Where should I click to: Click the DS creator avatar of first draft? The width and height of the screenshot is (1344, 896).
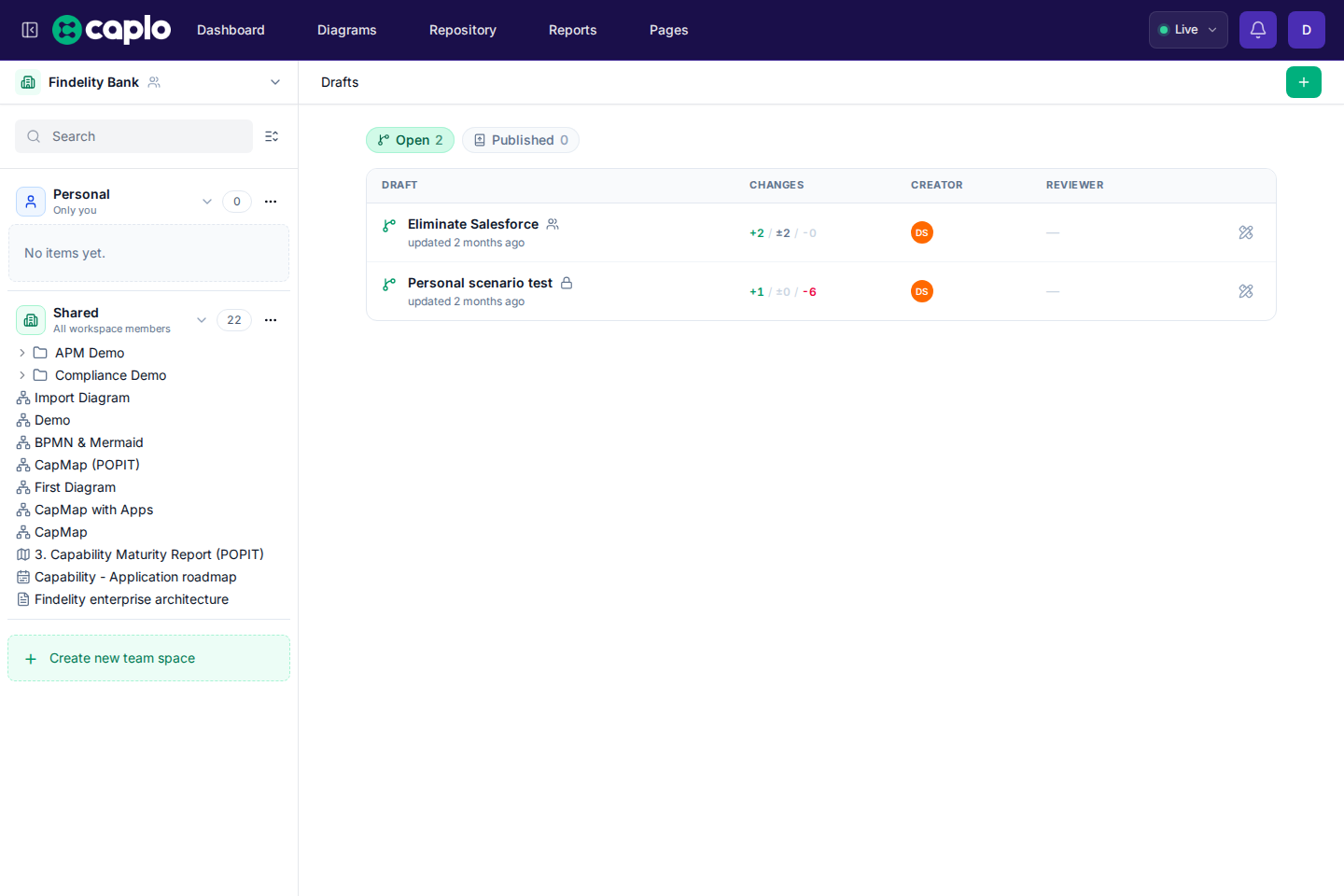coord(922,232)
